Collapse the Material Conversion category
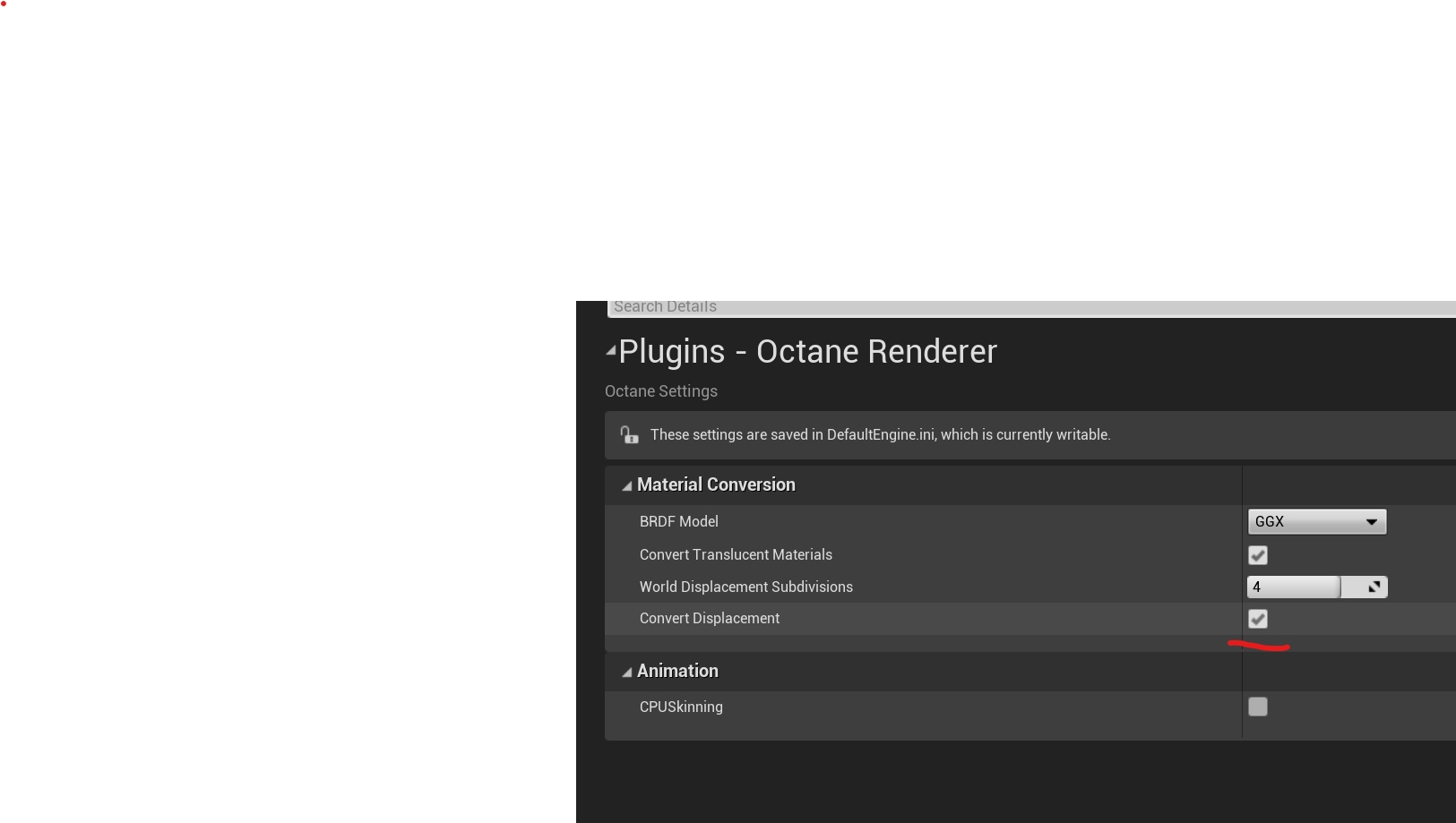Image resolution: width=1456 pixels, height=823 pixels. click(627, 485)
